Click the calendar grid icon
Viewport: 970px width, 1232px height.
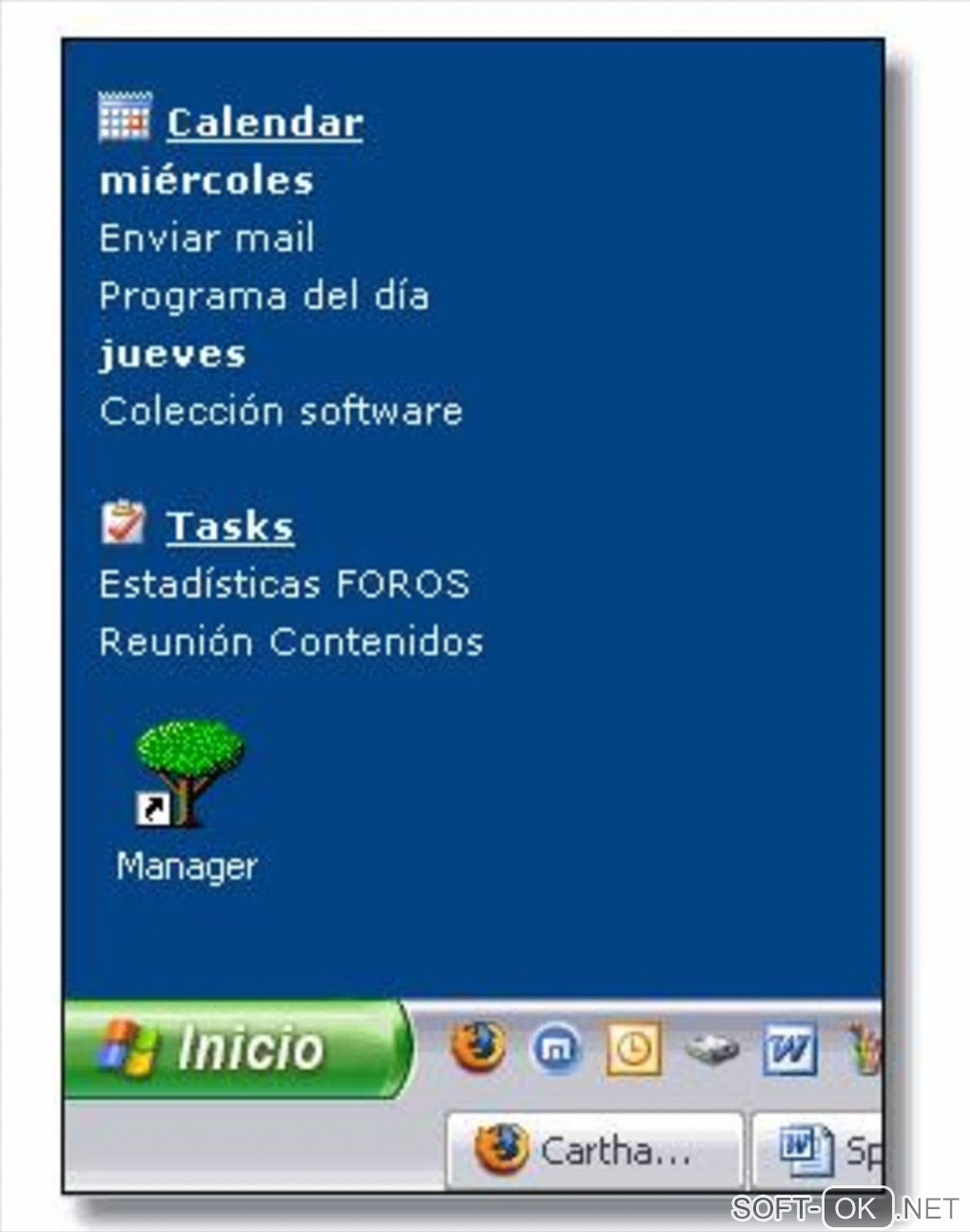coord(125,116)
